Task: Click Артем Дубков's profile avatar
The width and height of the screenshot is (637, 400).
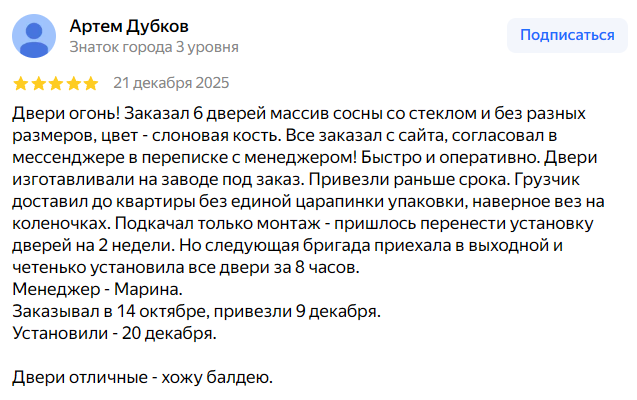Action: tap(36, 36)
